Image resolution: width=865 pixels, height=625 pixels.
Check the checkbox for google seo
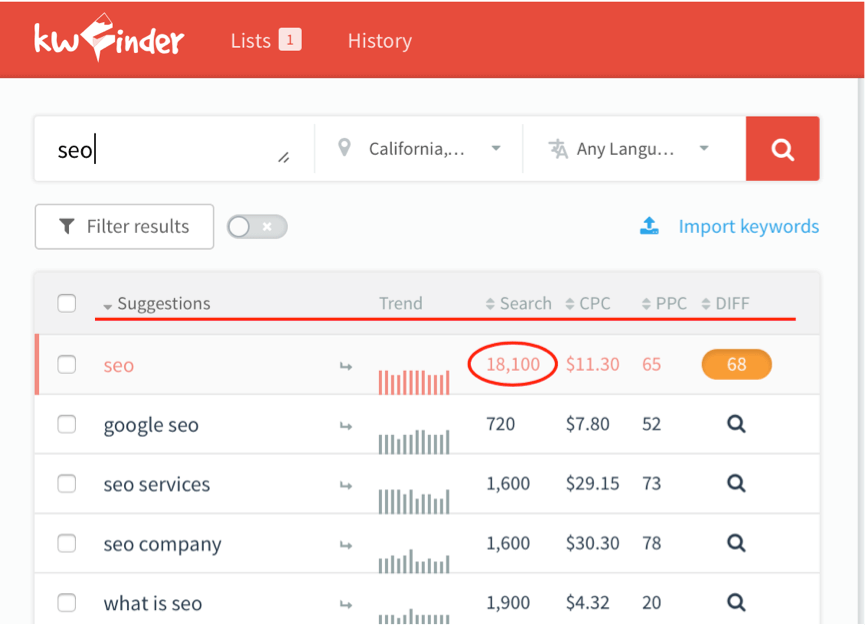pos(67,424)
